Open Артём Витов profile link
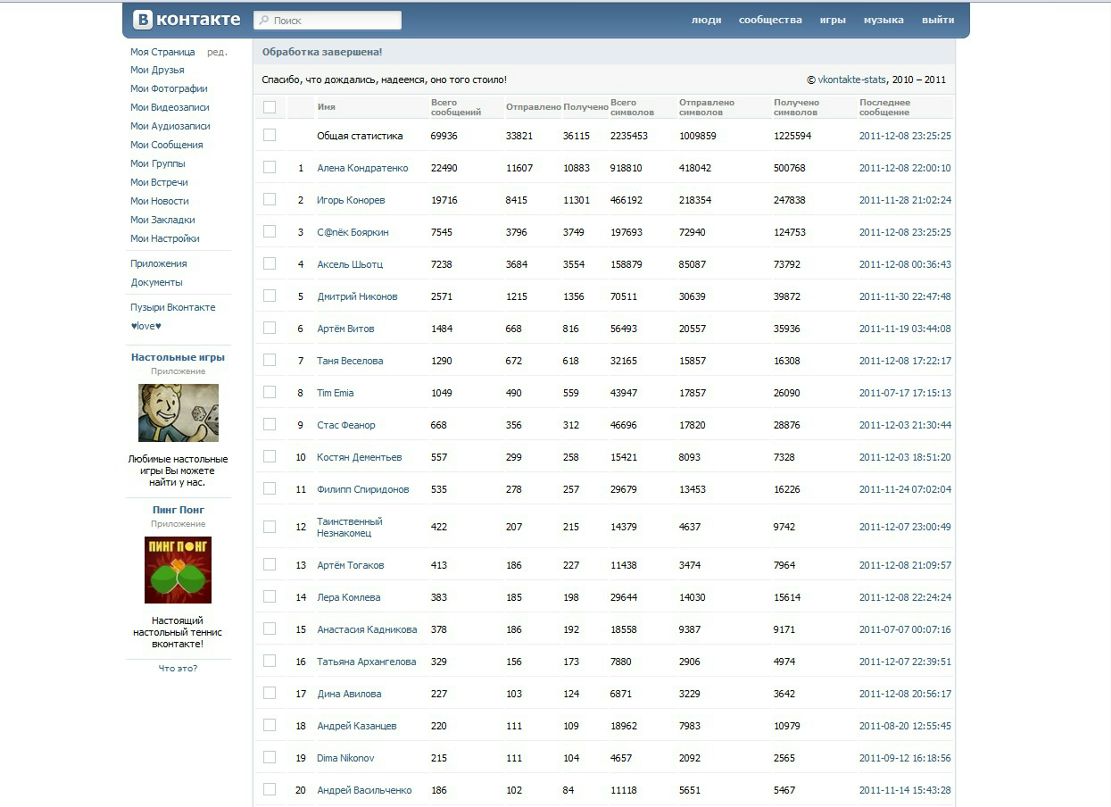This screenshot has width=1111, height=807. (x=345, y=329)
